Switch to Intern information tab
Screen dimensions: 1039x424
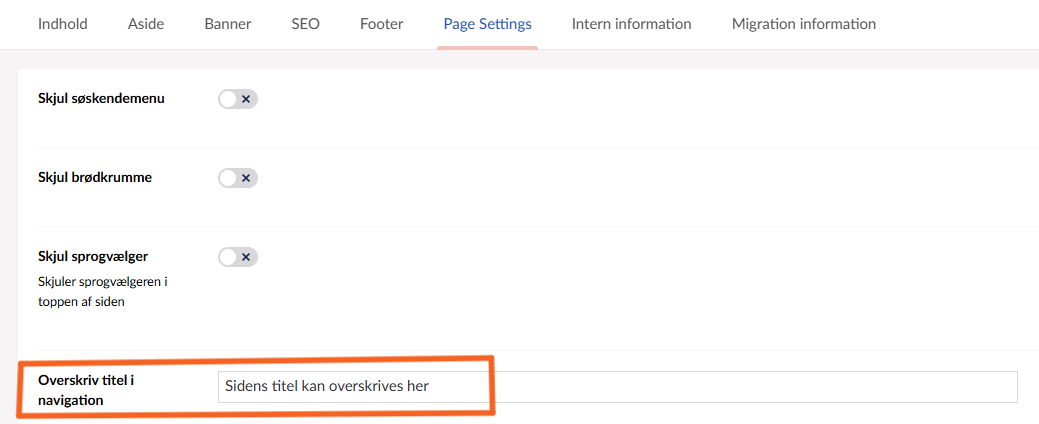(631, 24)
